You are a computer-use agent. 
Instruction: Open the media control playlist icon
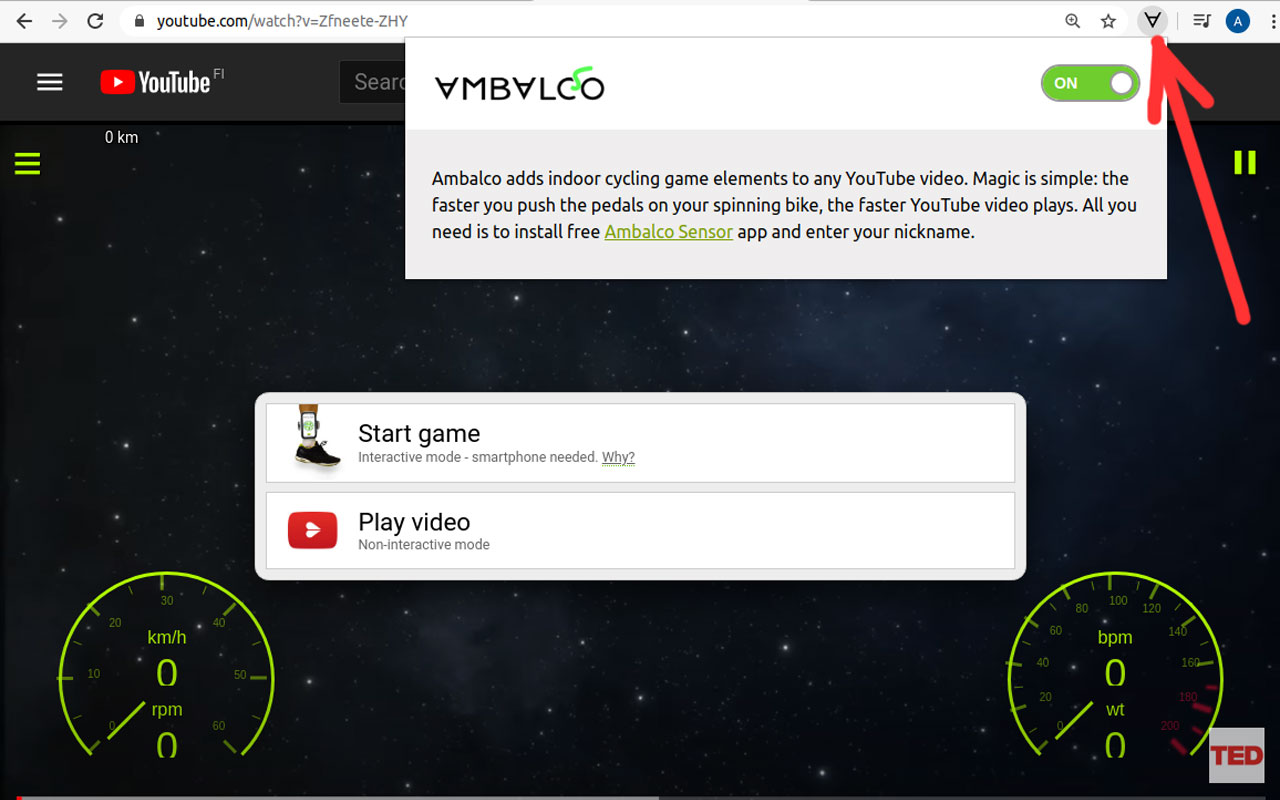click(x=1202, y=21)
